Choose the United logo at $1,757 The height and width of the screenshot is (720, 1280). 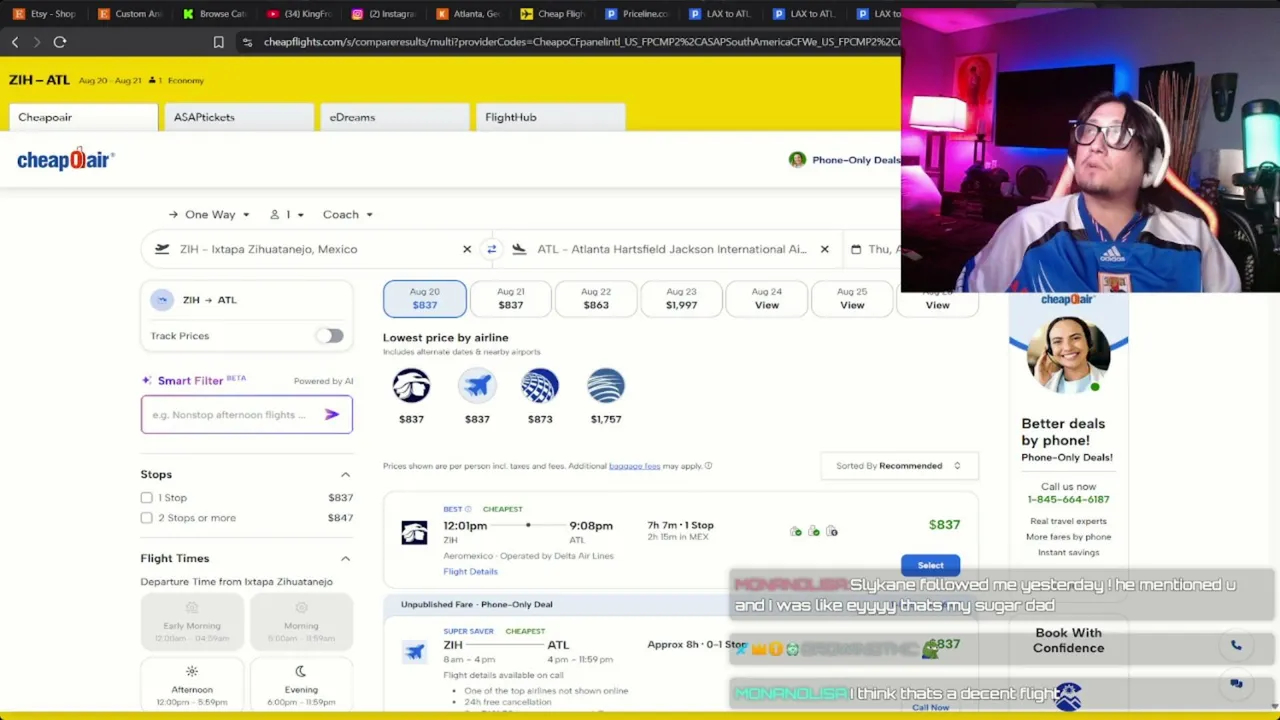(x=606, y=386)
